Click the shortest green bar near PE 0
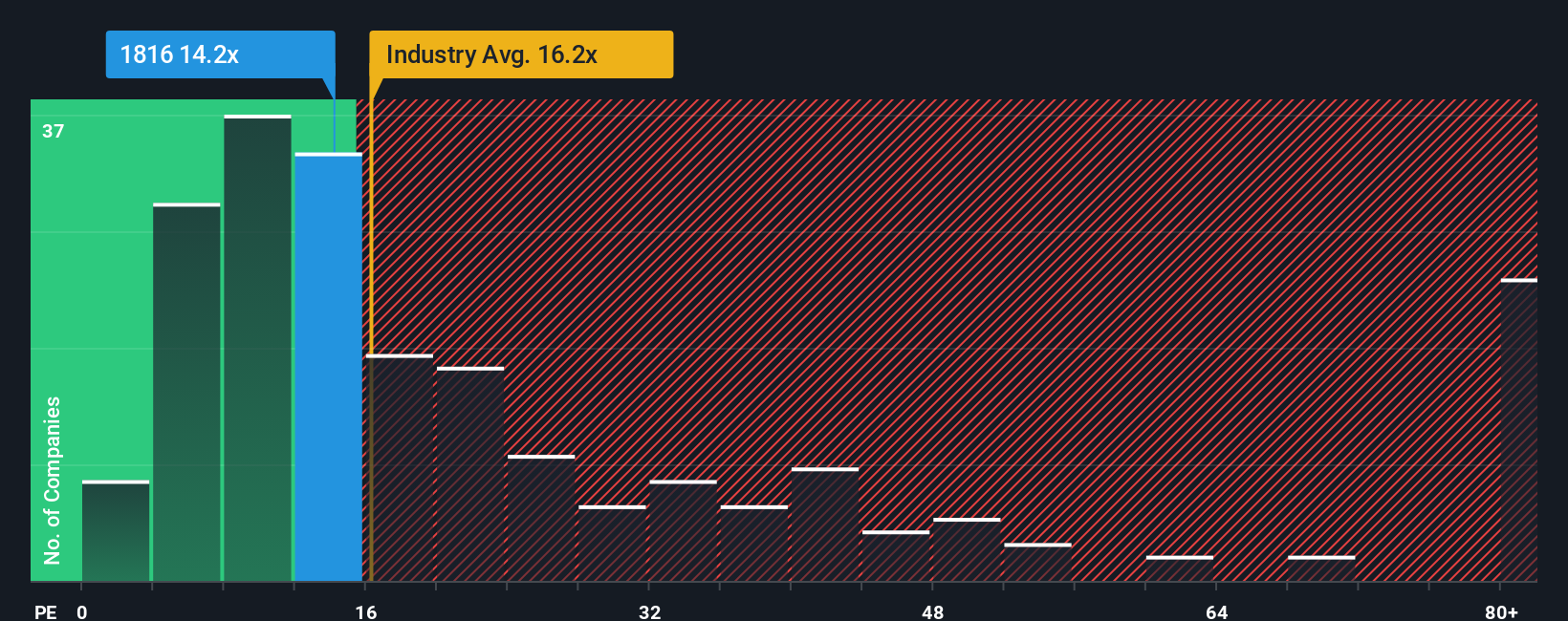The image size is (1568, 621). click(116, 531)
